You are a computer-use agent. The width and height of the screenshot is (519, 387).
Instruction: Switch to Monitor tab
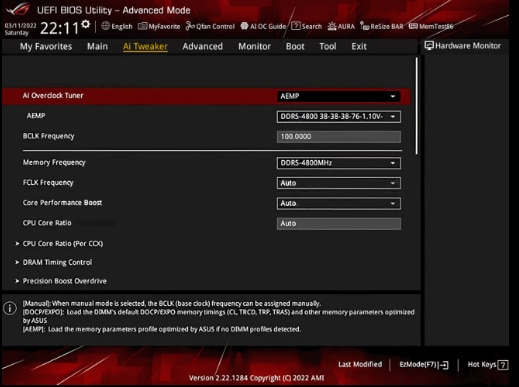[254, 46]
